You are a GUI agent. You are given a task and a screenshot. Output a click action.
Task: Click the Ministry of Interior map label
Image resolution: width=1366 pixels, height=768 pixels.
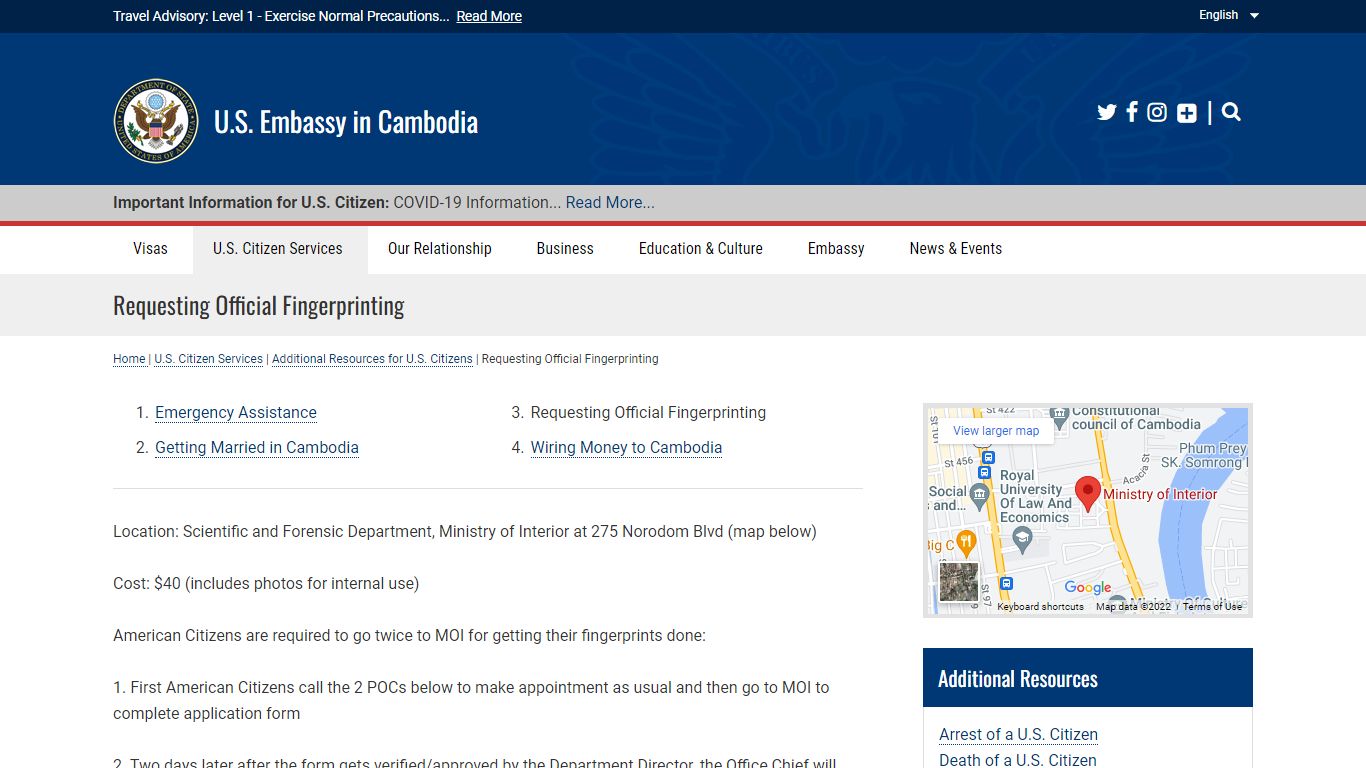point(1160,494)
